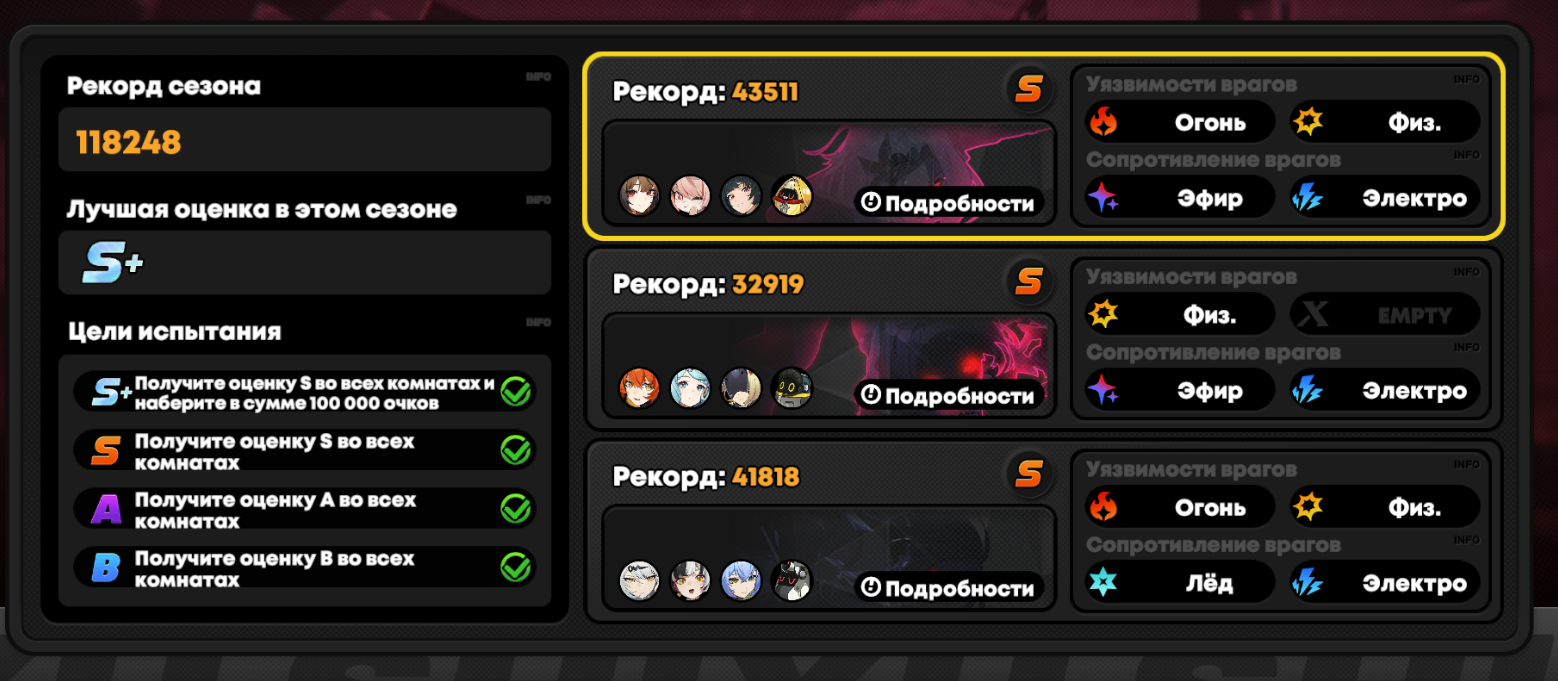Select the Эфир resistance in first room
The width and height of the screenshot is (1558, 681).
pyautogui.click(x=1180, y=197)
